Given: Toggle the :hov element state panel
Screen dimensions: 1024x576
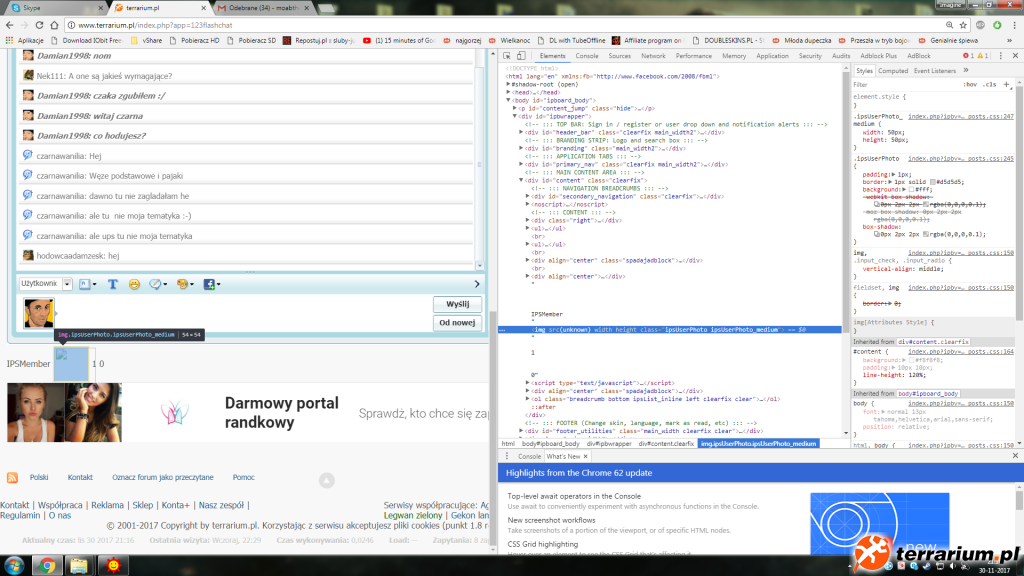Looking at the screenshot, I should coord(970,84).
